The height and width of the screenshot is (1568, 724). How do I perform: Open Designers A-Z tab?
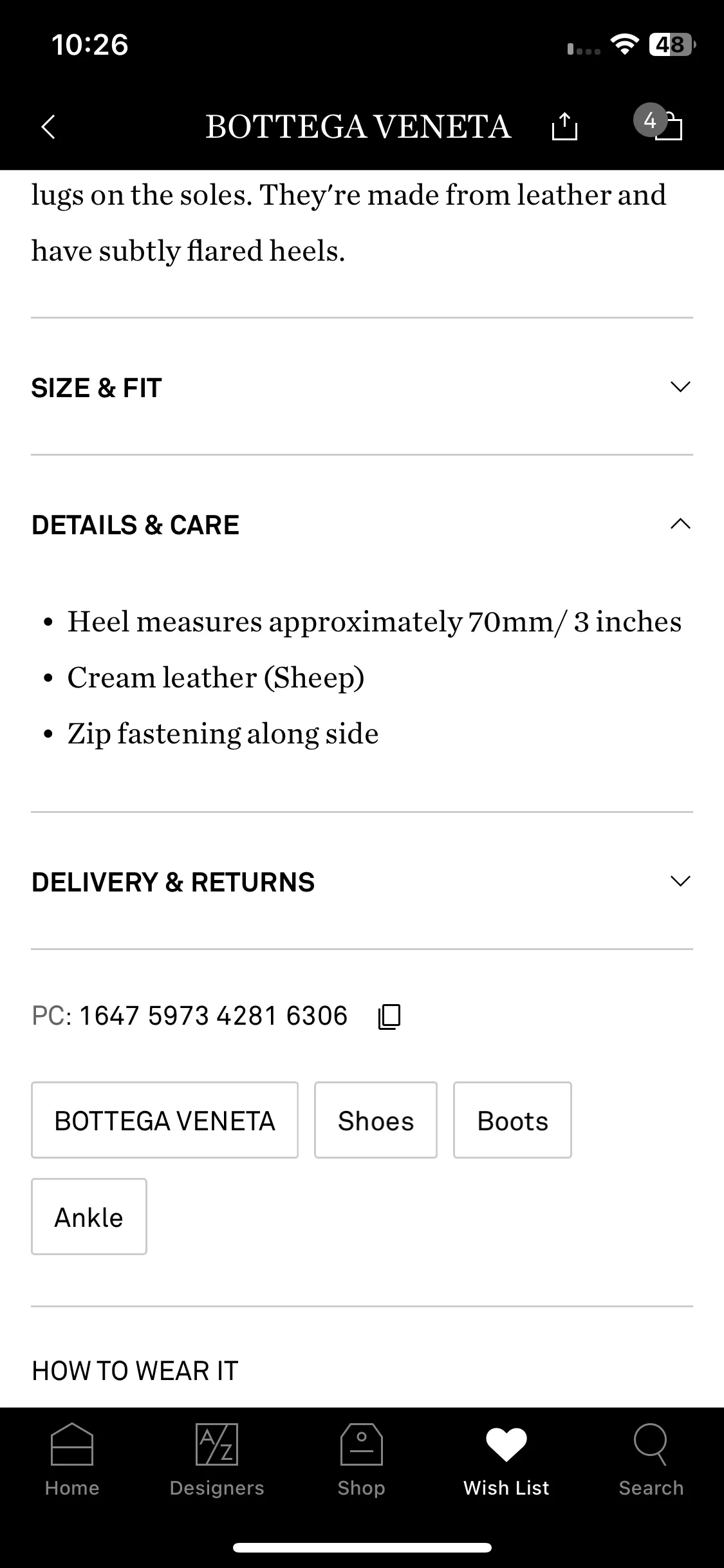217,1460
